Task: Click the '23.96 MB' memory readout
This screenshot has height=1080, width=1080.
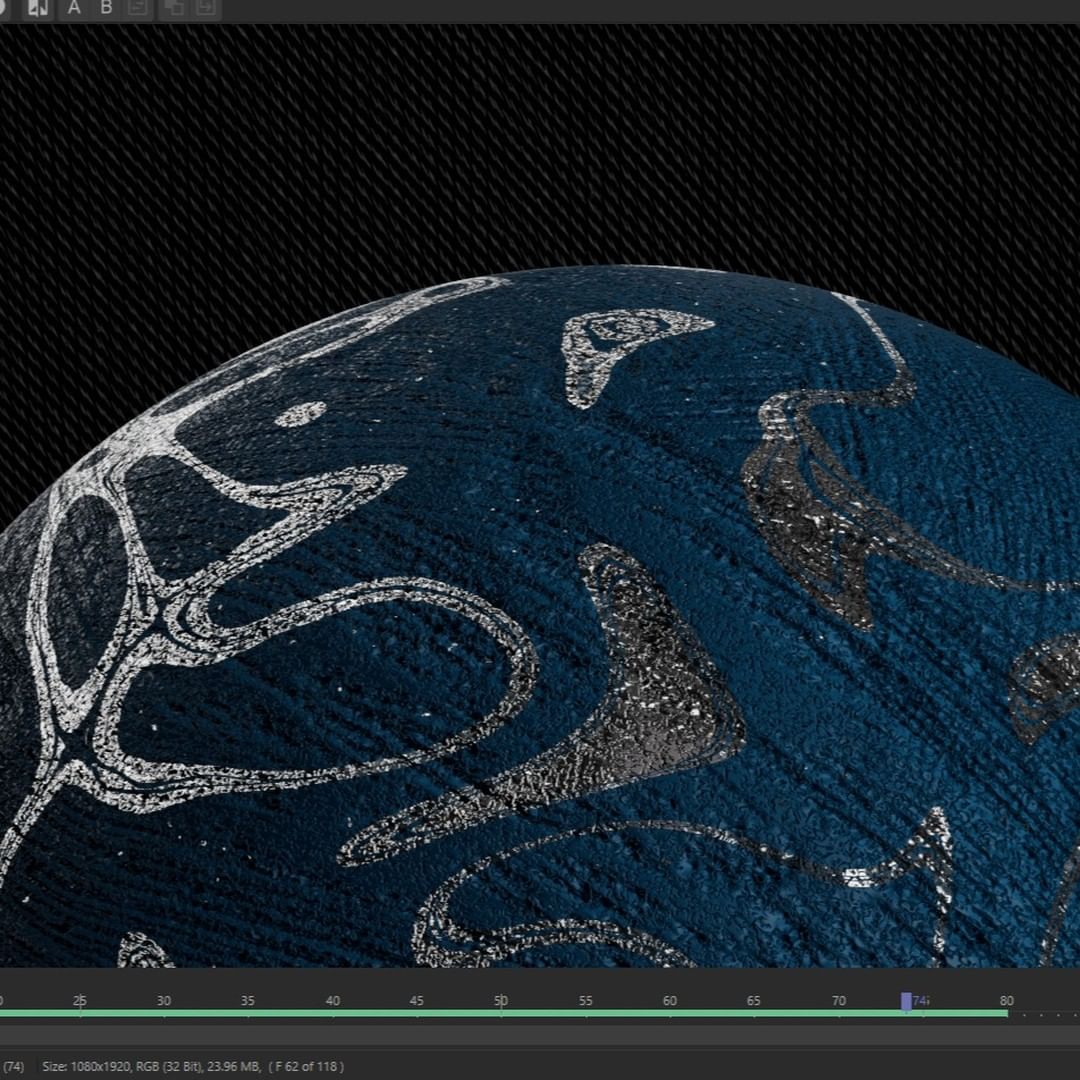Action: point(234,1066)
